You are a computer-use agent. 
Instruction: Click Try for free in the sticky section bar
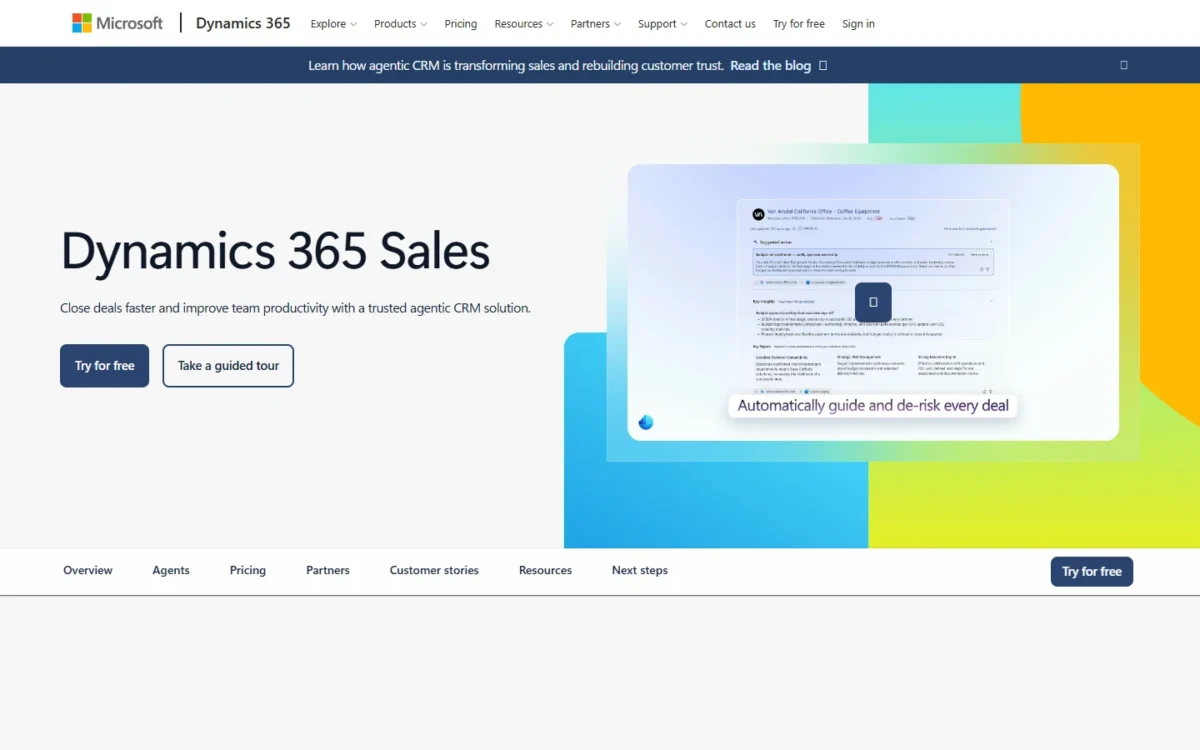pos(1092,572)
